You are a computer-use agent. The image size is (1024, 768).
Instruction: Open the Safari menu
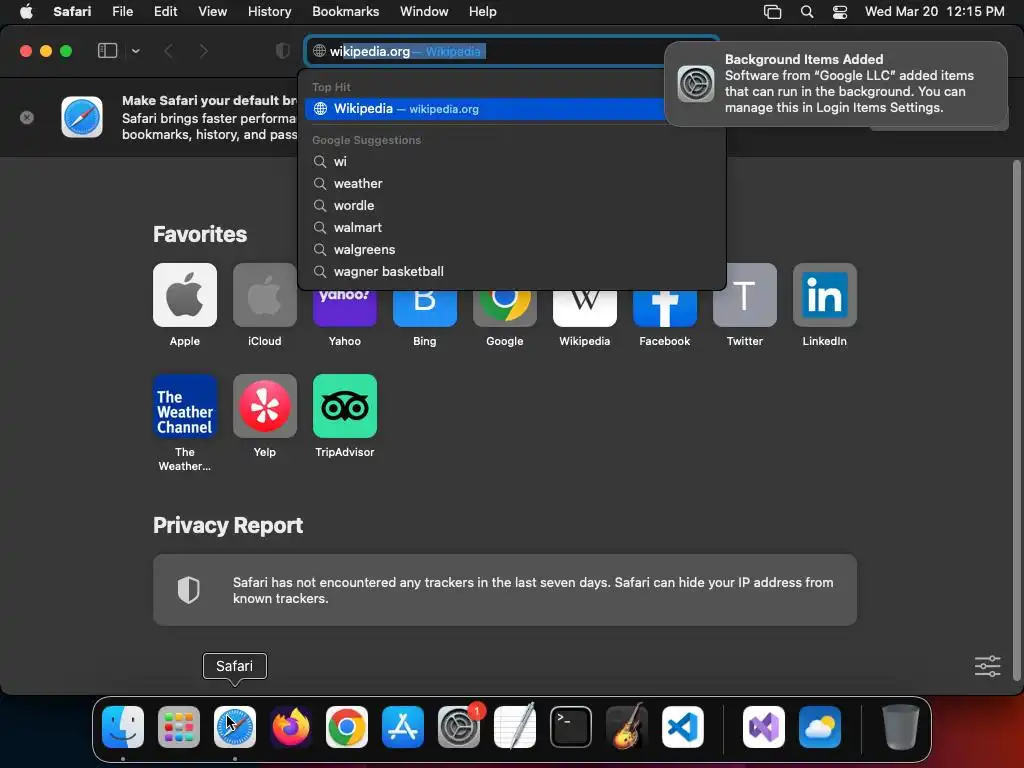(72, 12)
